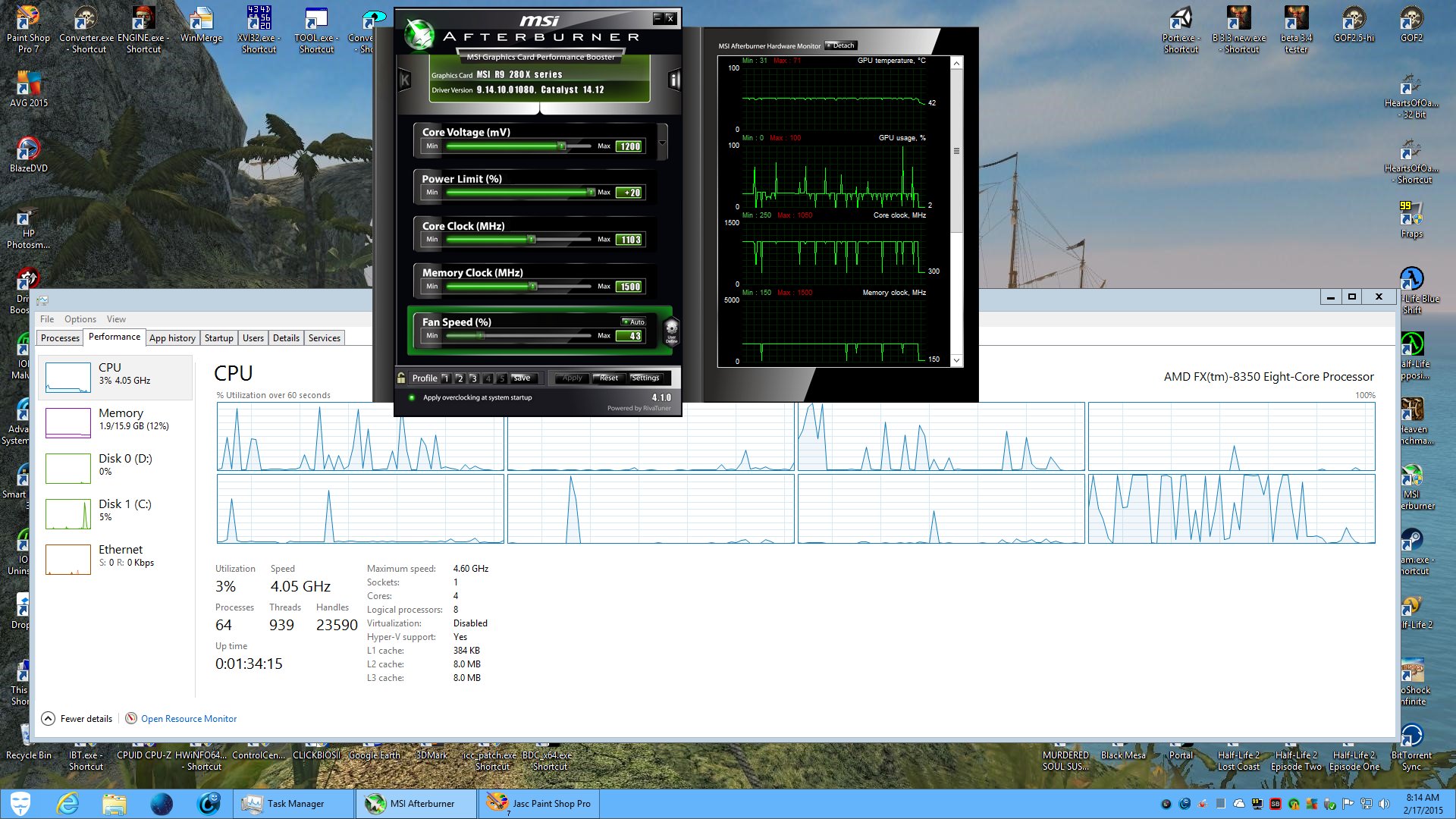Select Ethernet in the performance sidebar

coord(115,559)
